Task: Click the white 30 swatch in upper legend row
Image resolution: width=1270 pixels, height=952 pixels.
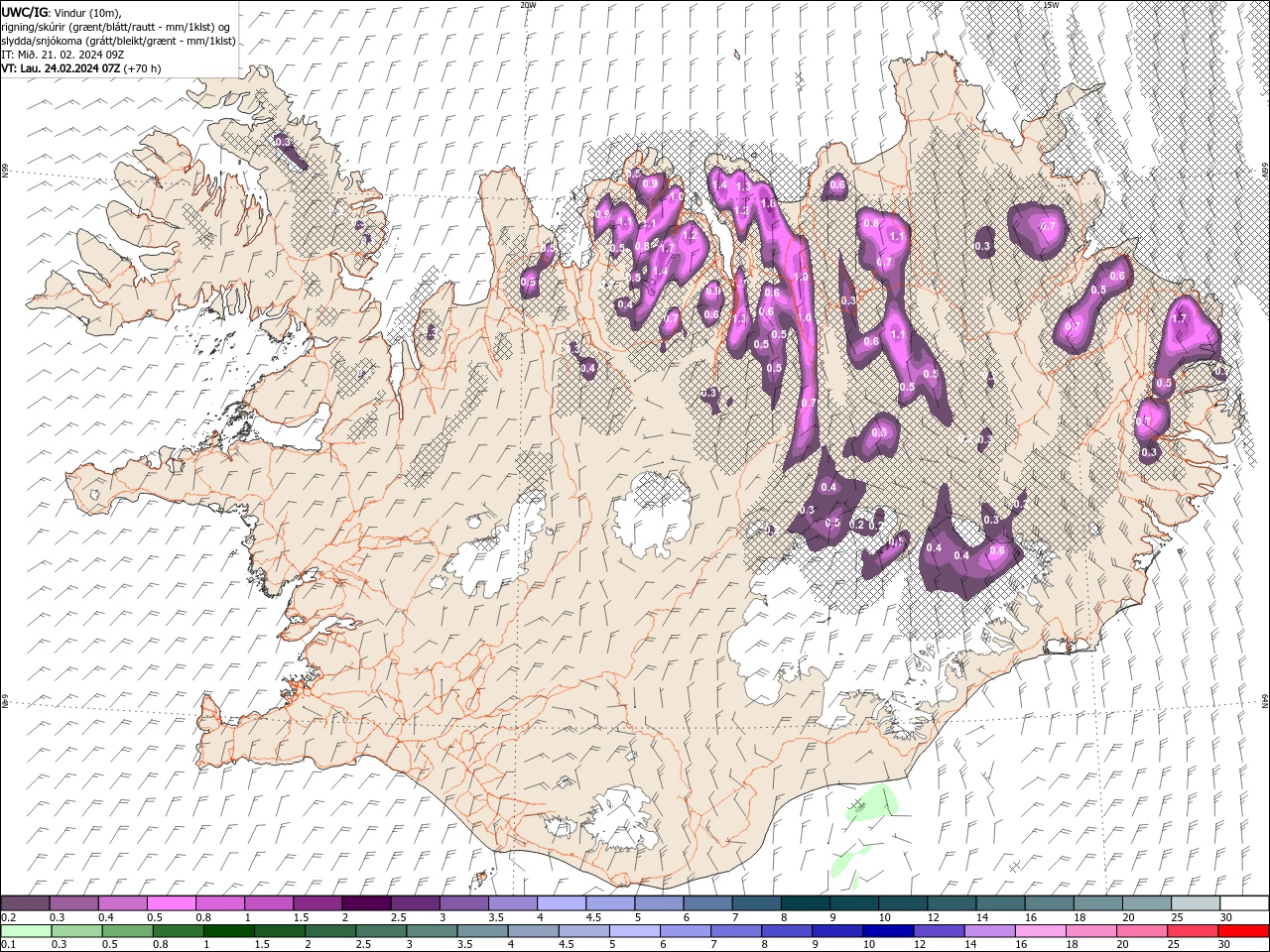Action: click(x=1244, y=903)
